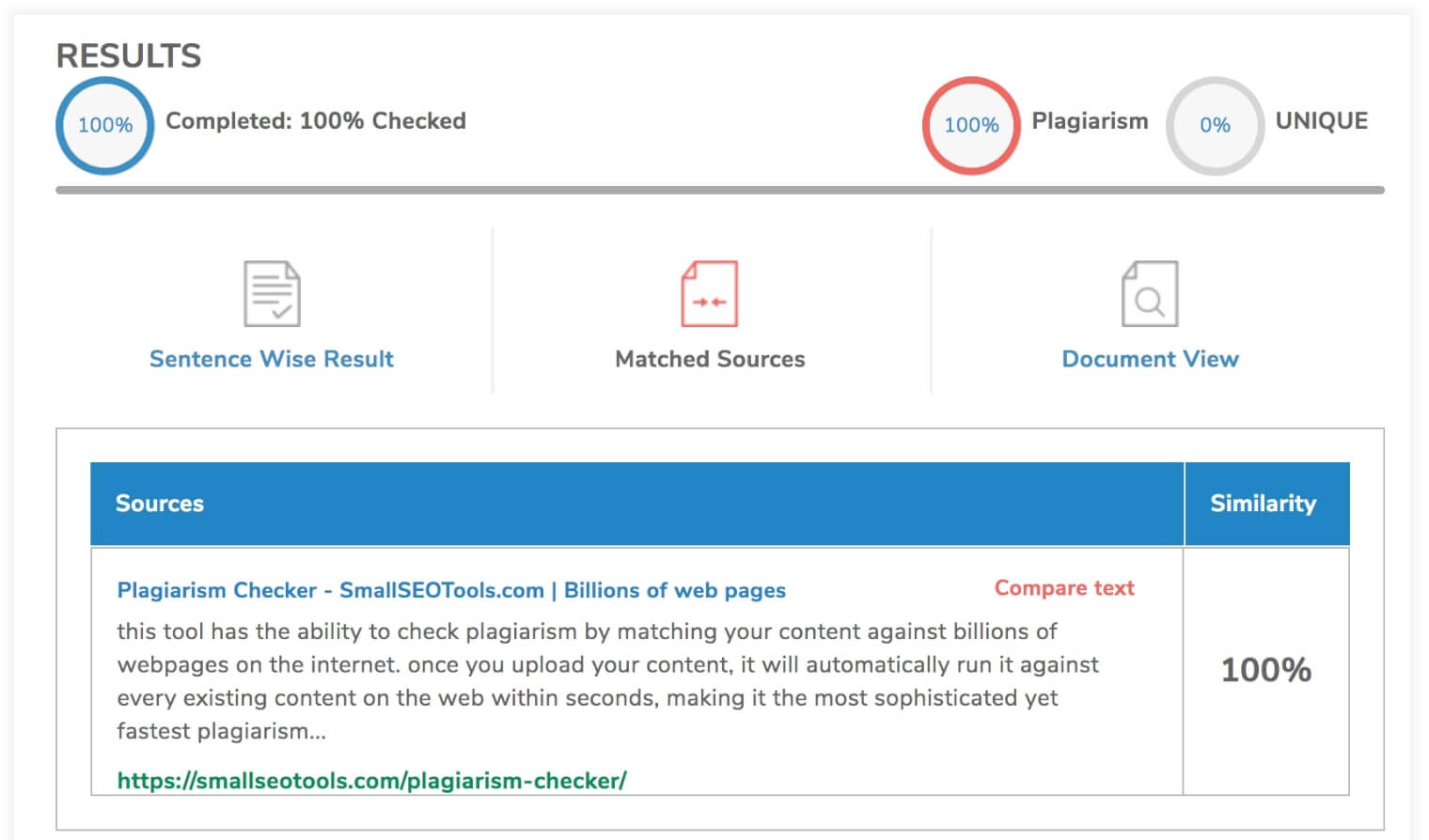1429x840 pixels.
Task: Click the Sentence Wise Result document icon
Action: pos(272,294)
